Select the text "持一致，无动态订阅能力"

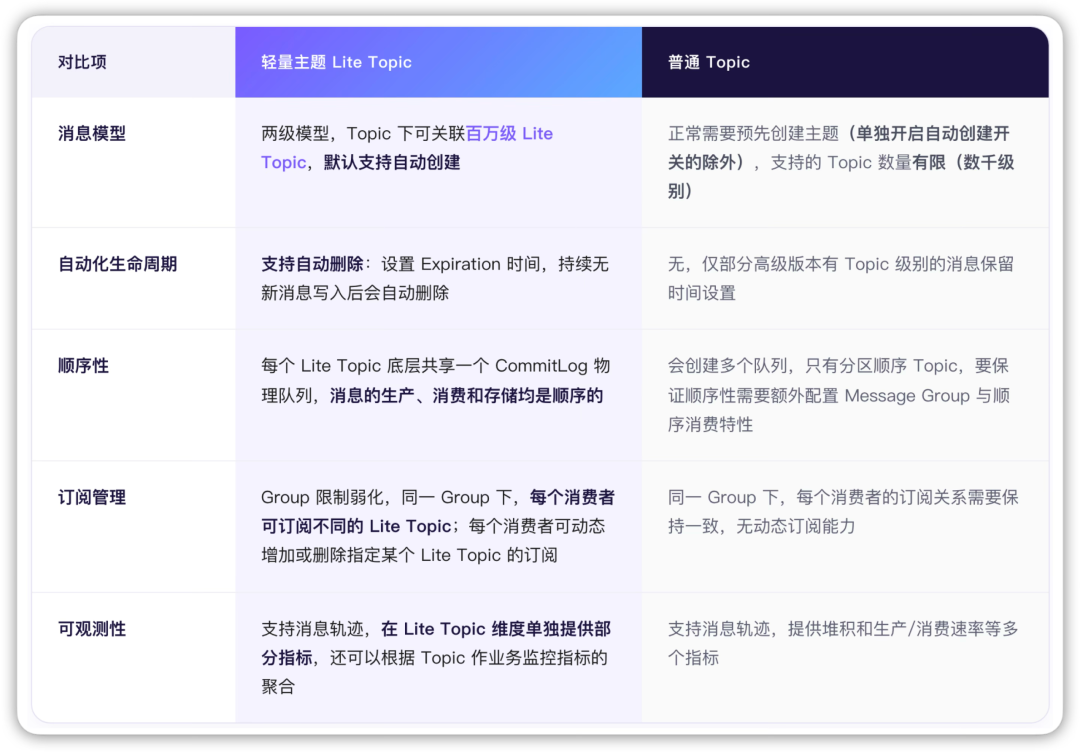tap(761, 526)
